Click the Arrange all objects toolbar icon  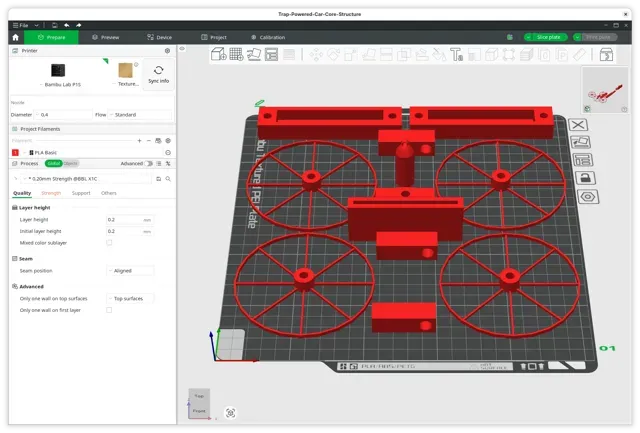[271, 54]
